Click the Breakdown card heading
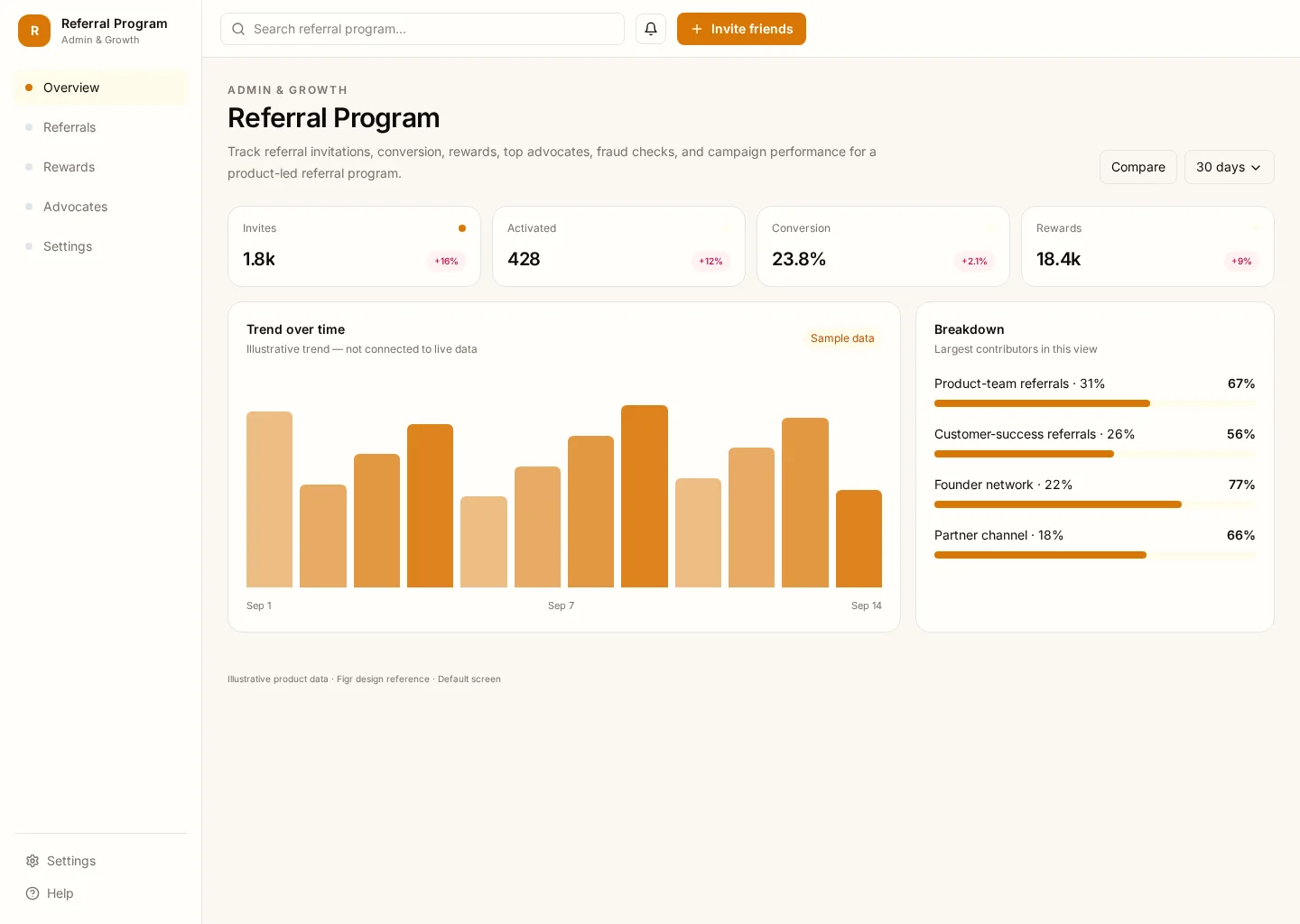This screenshot has height=924, width=1300. (970, 329)
